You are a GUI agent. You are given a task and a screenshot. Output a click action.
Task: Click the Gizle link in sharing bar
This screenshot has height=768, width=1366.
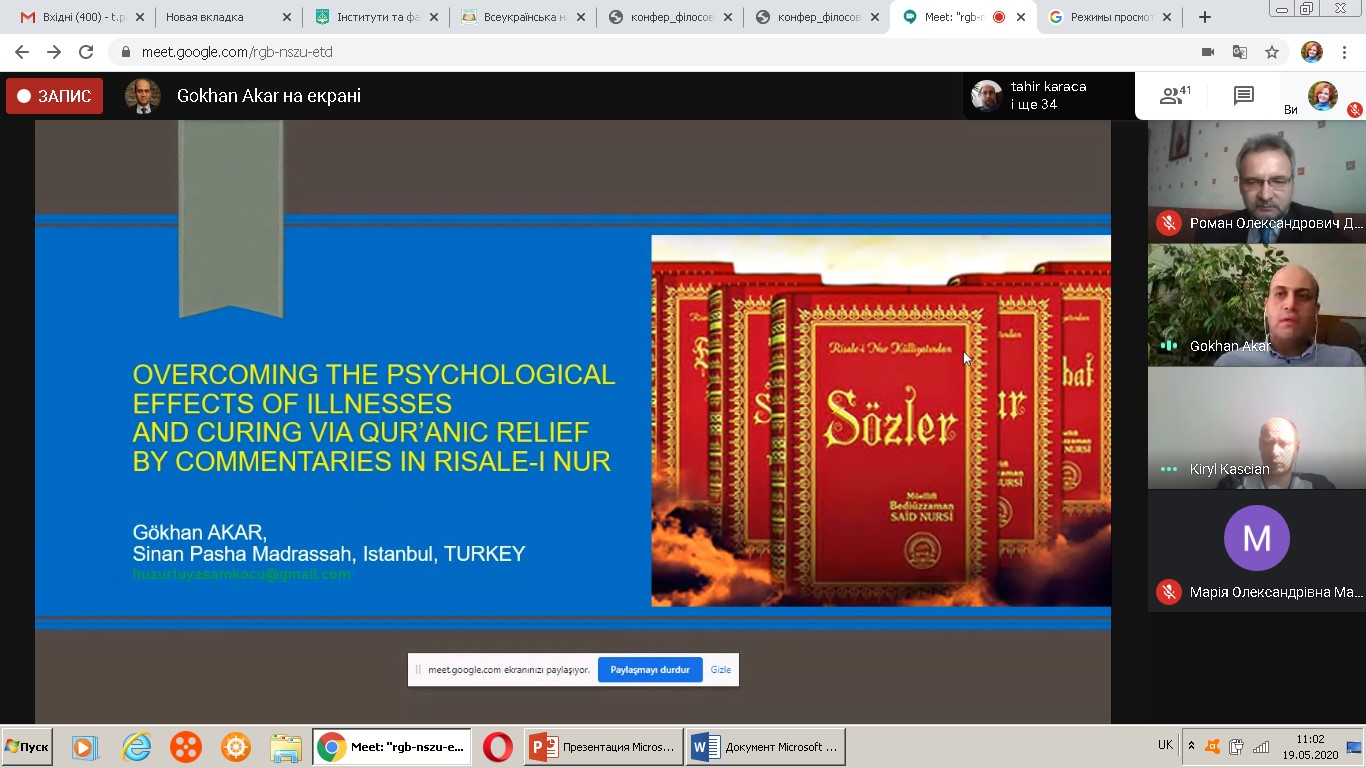pos(720,670)
